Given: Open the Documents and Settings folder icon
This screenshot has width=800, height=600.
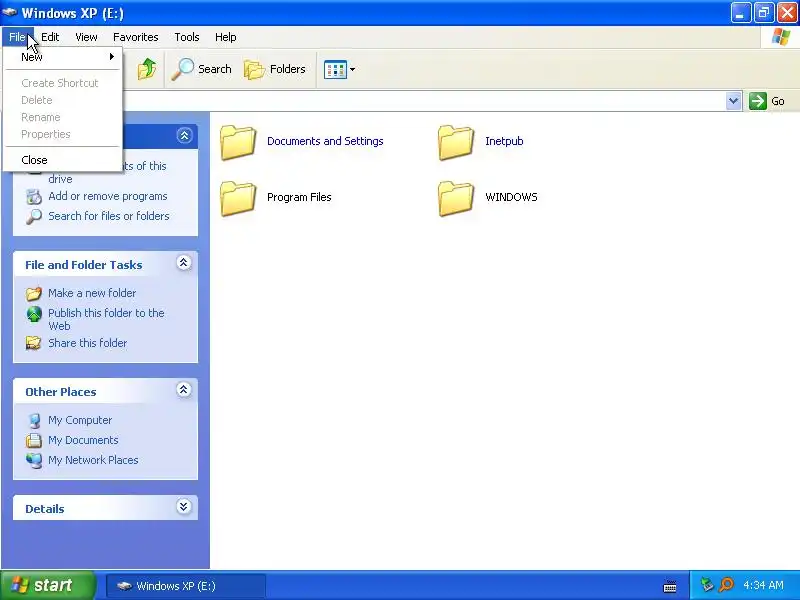Looking at the screenshot, I should click(x=238, y=142).
